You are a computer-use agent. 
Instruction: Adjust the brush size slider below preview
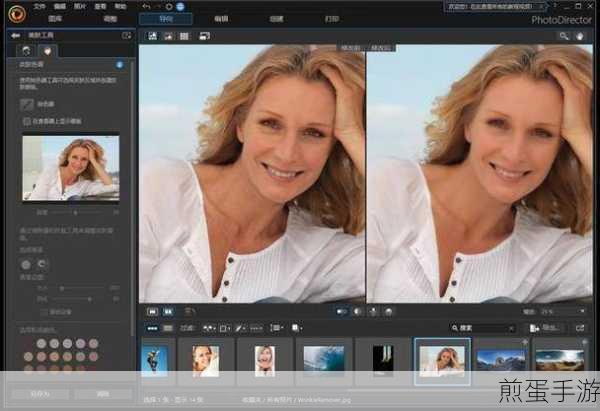(76, 212)
